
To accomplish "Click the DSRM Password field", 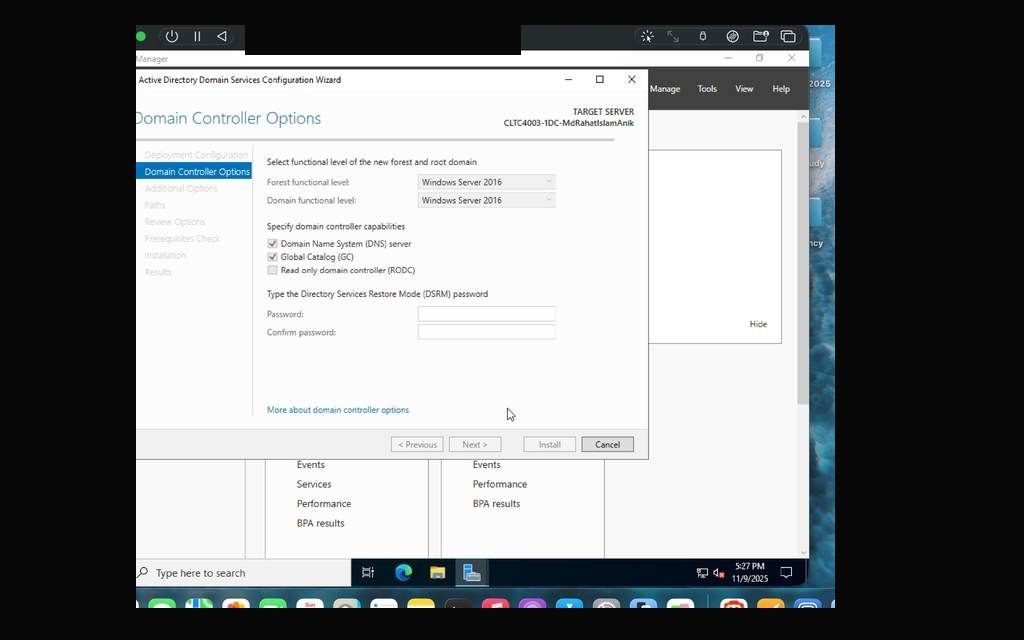I will pyautogui.click(x=487, y=314).
